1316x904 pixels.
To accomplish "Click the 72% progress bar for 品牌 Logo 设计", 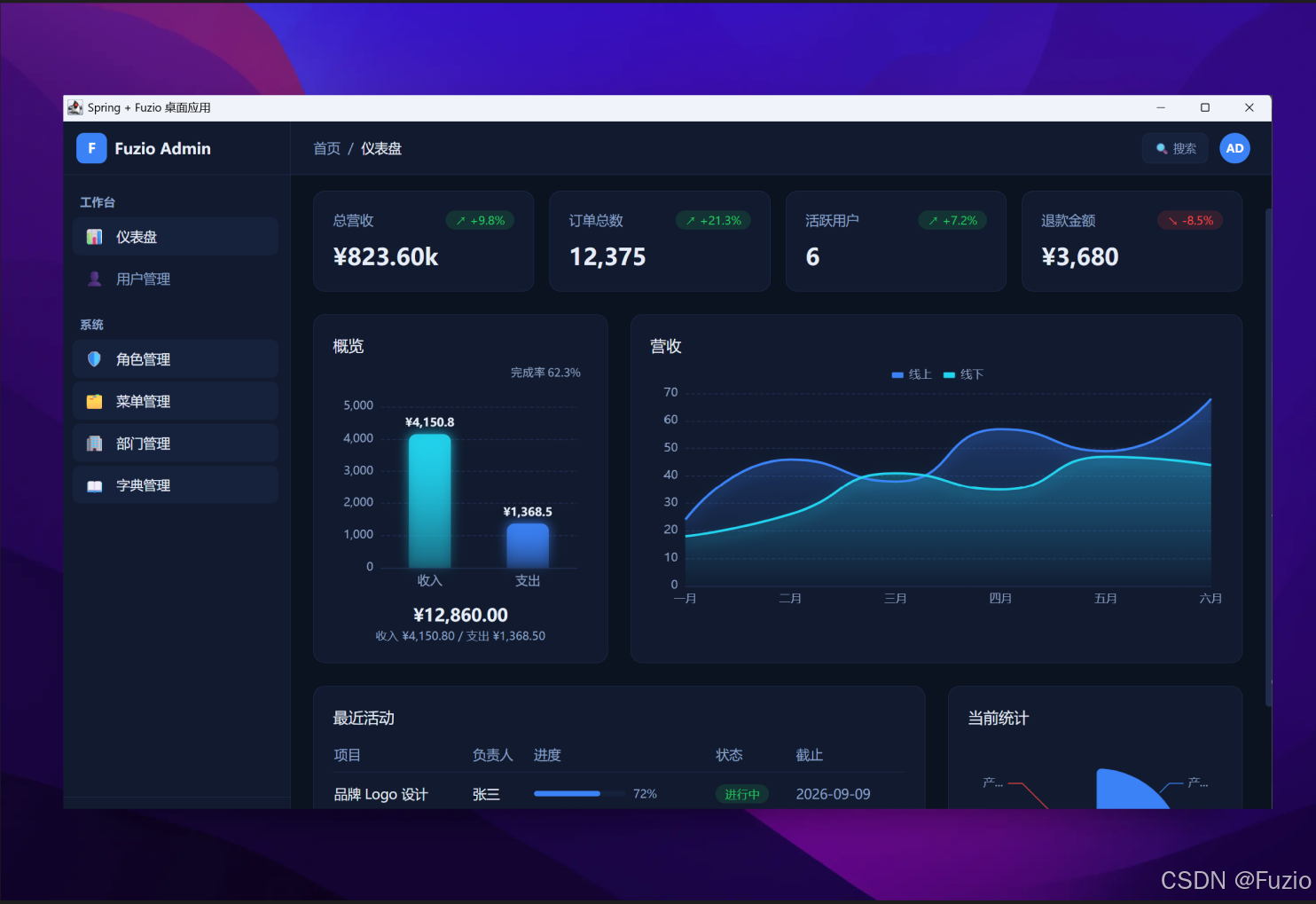I will click(x=579, y=794).
